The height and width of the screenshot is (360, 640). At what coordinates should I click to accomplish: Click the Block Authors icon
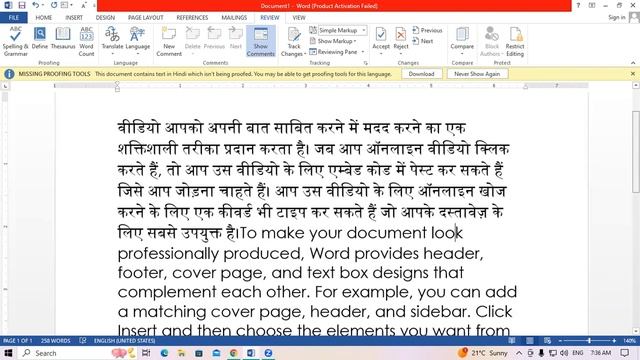491,41
